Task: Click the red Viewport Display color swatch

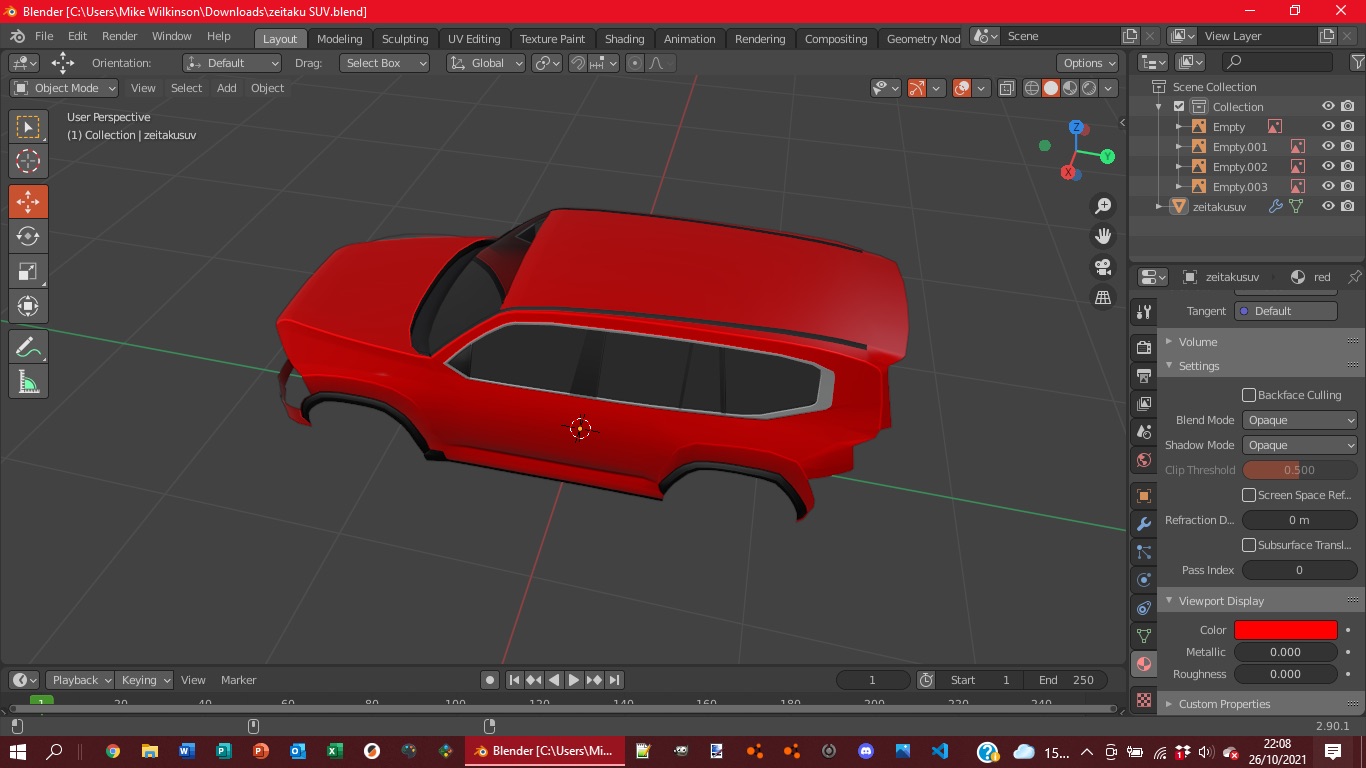Action: [x=1285, y=630]
